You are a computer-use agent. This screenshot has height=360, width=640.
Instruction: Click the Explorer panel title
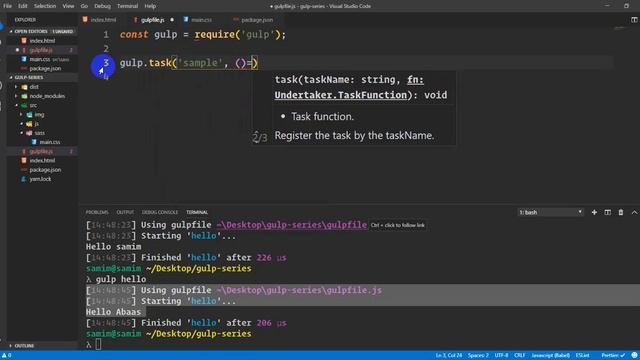25,20
